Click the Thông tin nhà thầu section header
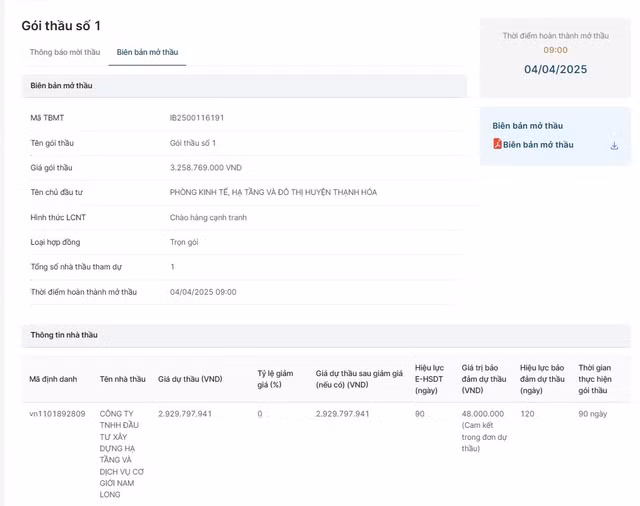 click(326, 335)
